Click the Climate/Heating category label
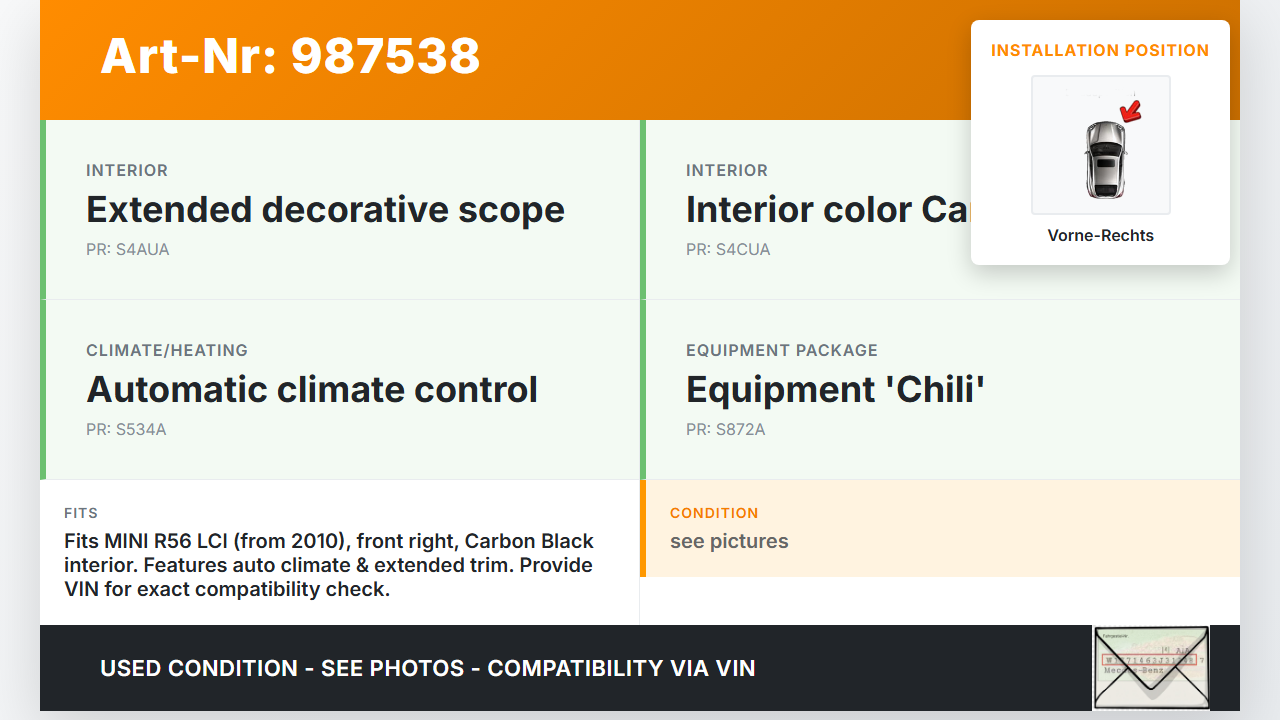This screenshot has width=1280, height=720. coord(167,350)
